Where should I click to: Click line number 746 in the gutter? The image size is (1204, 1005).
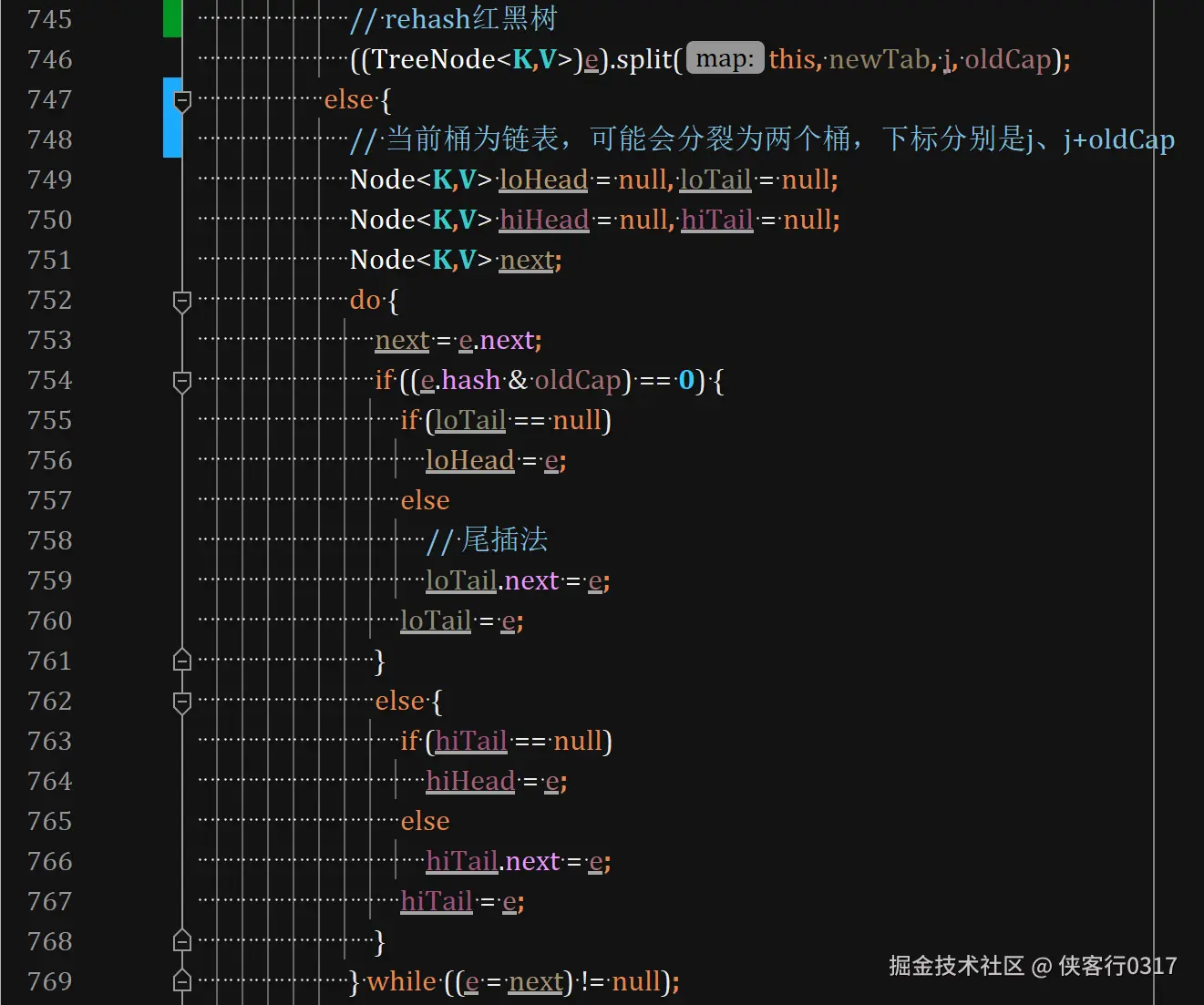49,59
